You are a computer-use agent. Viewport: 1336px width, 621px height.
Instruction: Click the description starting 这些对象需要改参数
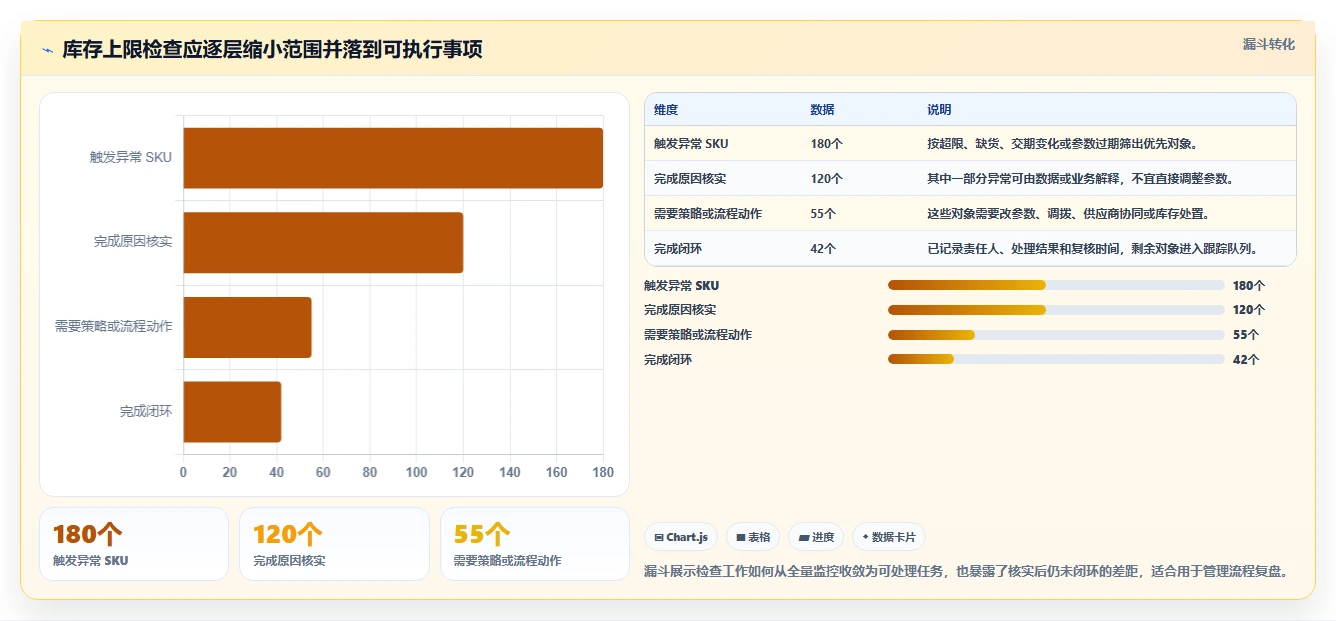click(x=1068, y=214)
